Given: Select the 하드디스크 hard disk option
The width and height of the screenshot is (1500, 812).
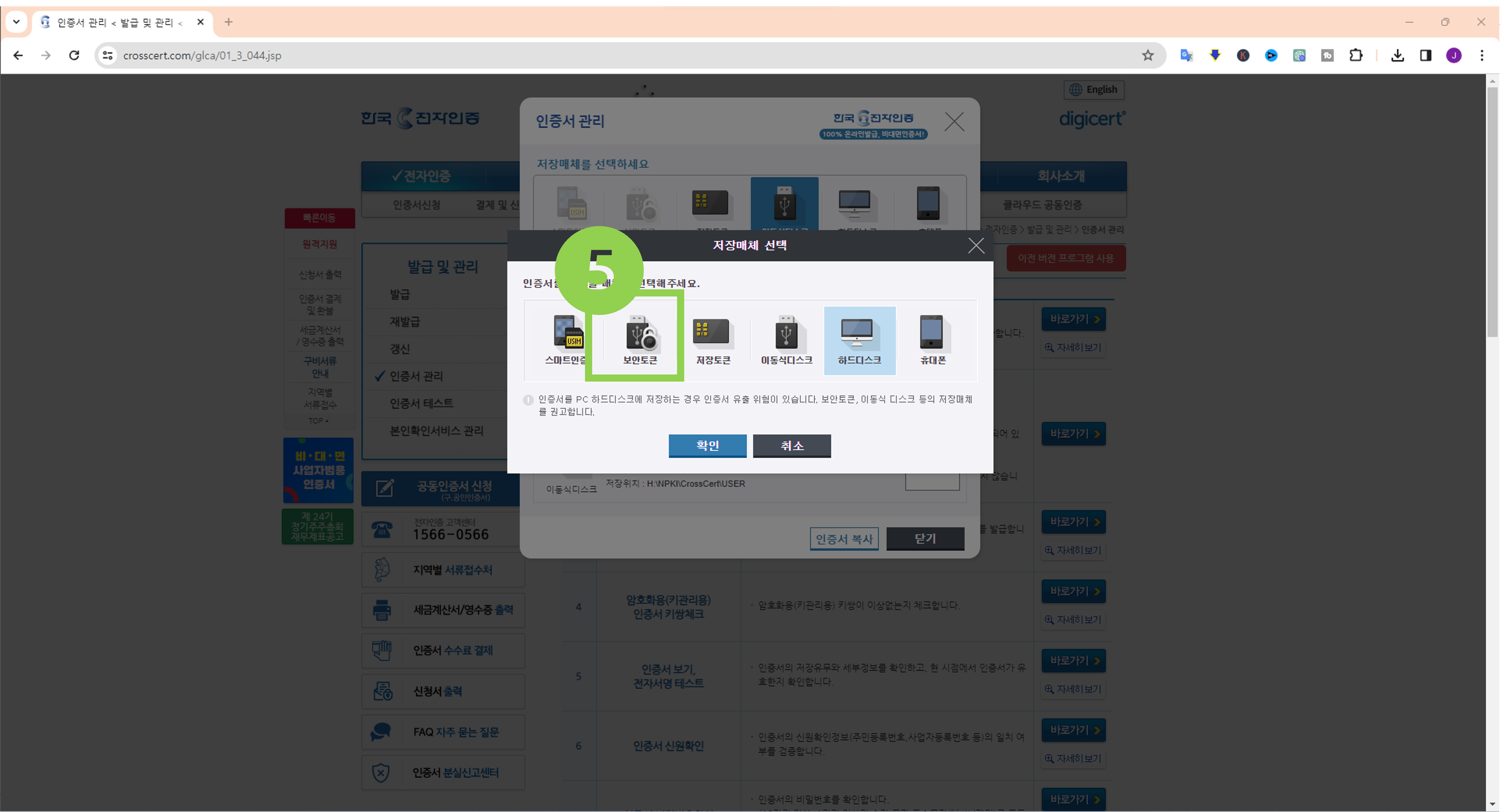Looking at the screenshot, I should click(x=859, y=339).
